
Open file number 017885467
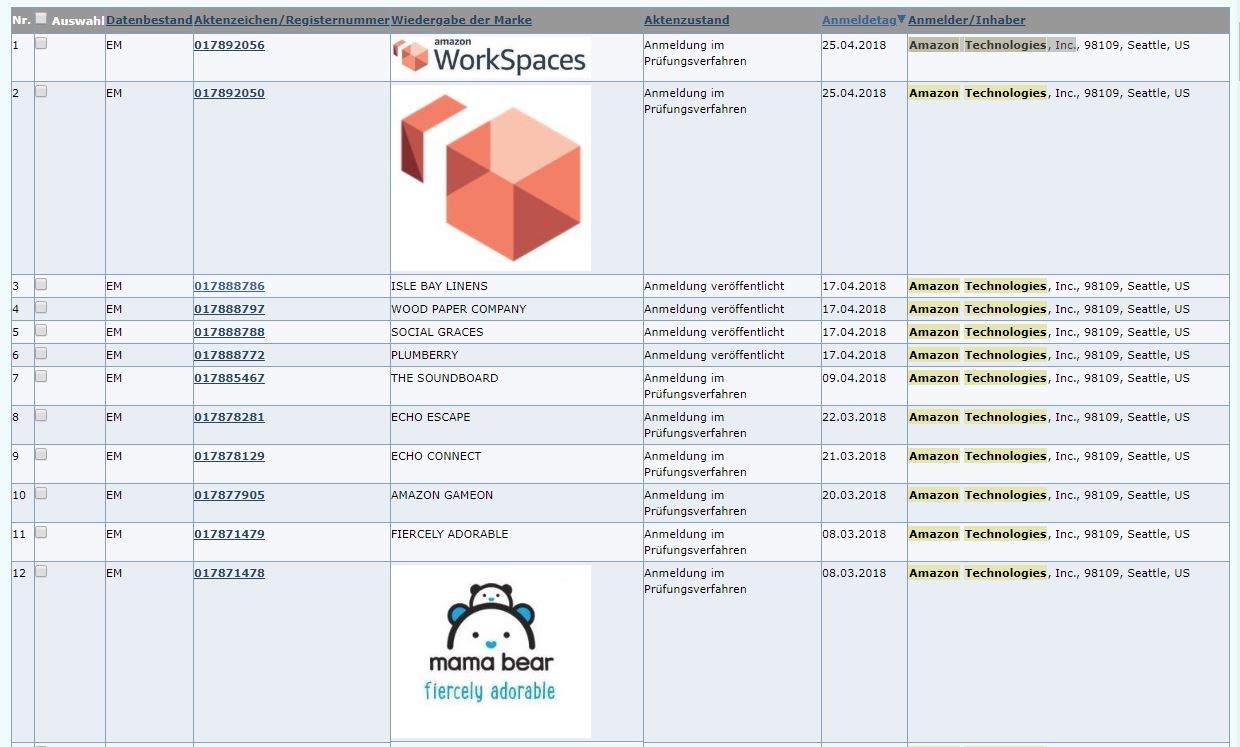click(x=229, y=378)
